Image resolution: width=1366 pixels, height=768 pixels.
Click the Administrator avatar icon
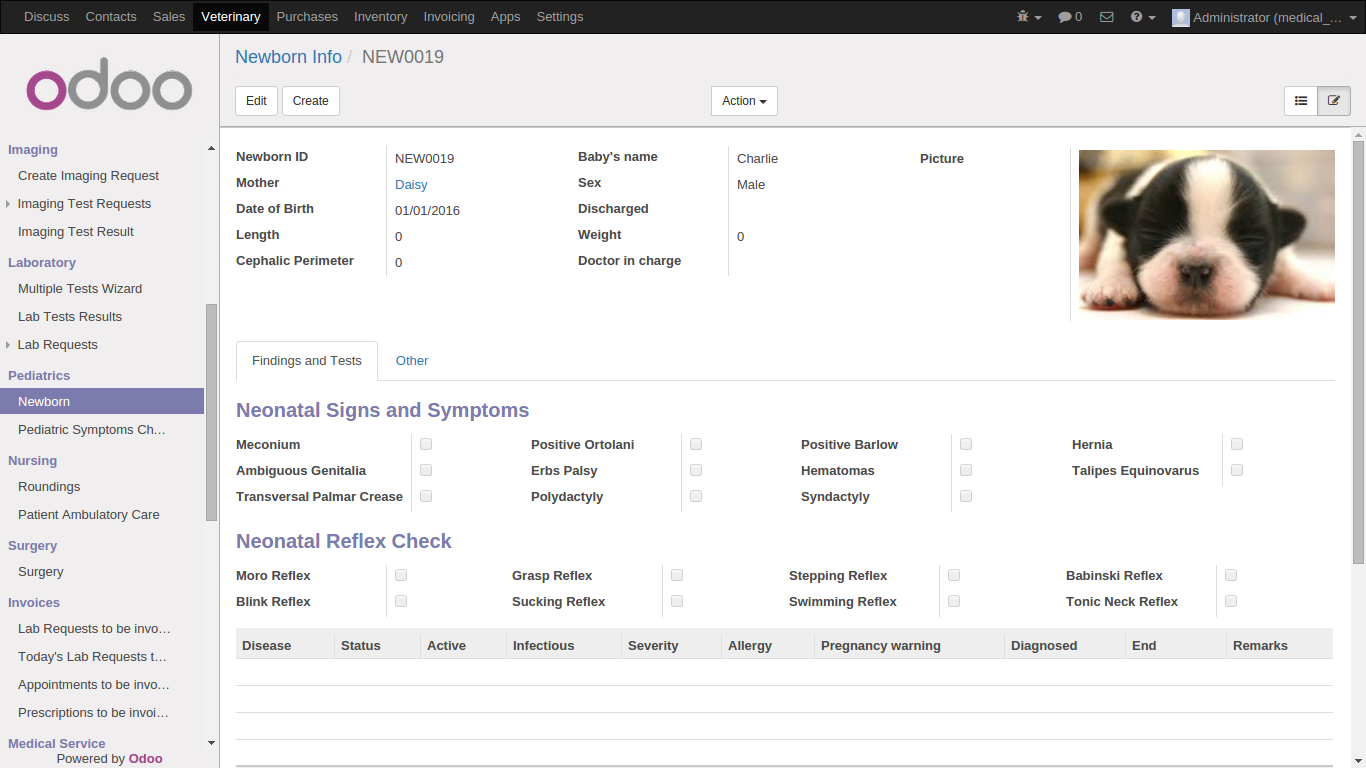[1180, 17]
